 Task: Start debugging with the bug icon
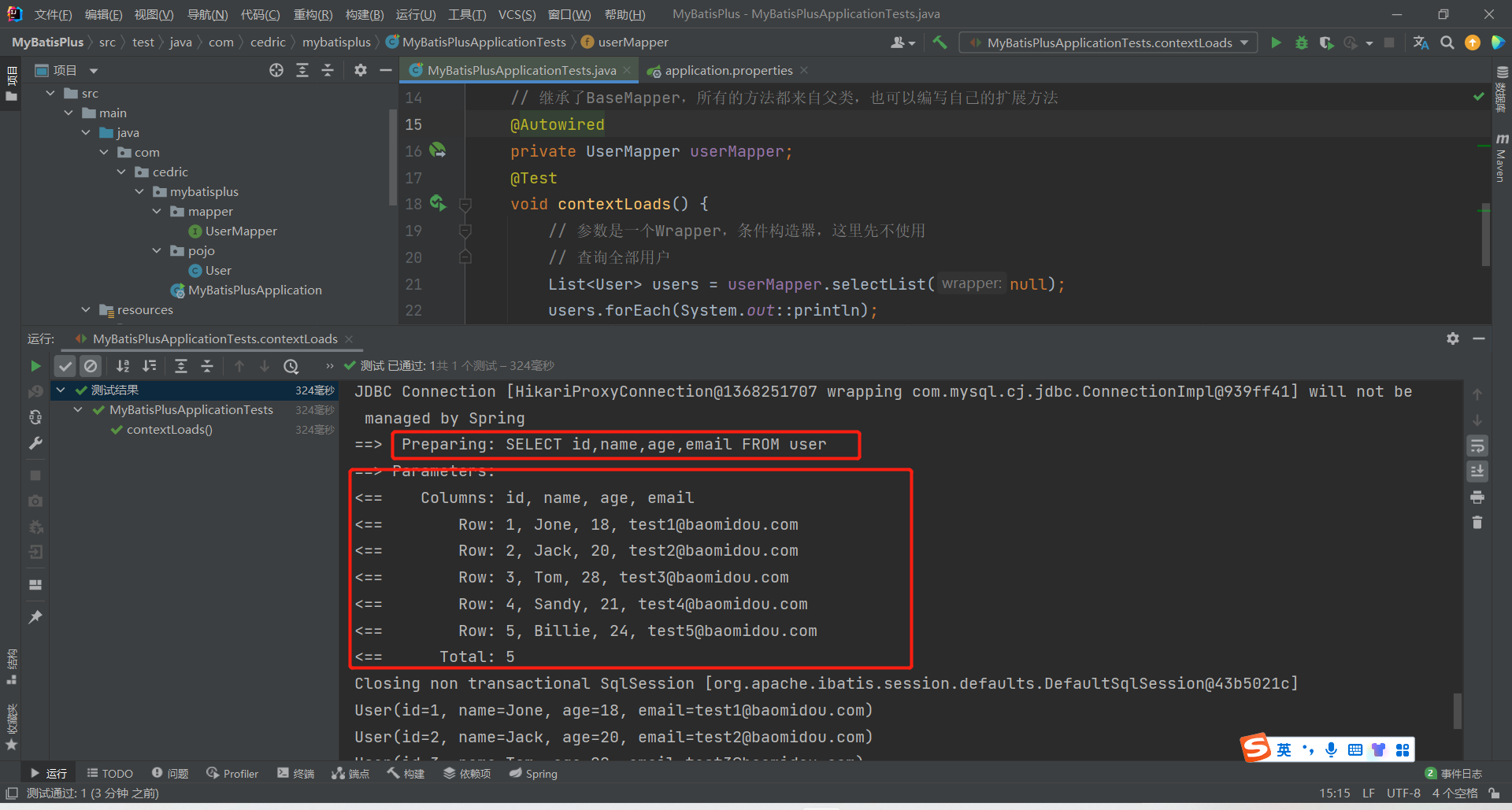(x=1301, y=43)
